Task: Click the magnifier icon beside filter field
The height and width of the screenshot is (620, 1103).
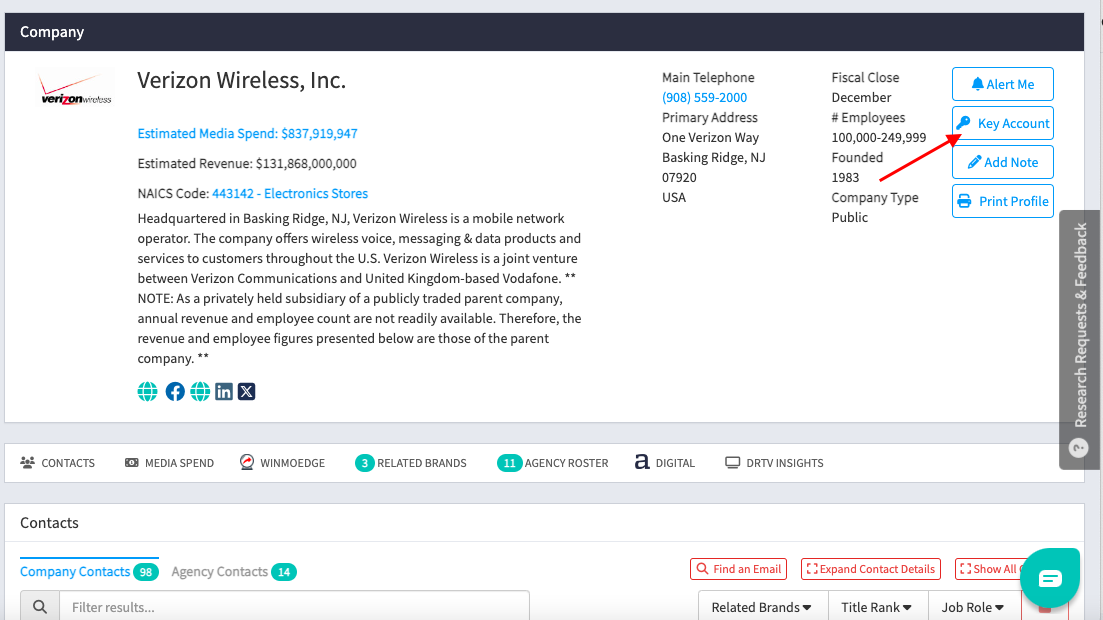Action: [x=40, y=607]
